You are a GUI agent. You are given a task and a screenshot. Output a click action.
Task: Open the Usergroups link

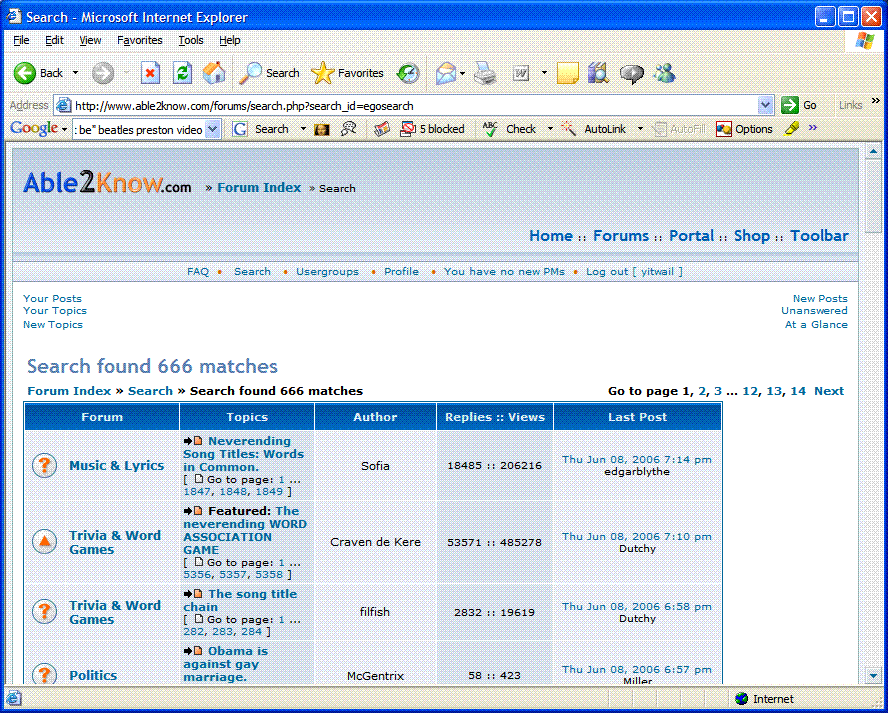point(327,271)
